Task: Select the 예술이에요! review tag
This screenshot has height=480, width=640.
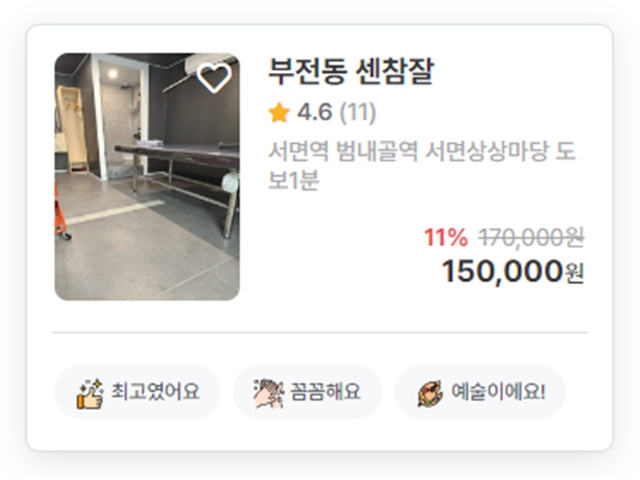Action: 480,392
